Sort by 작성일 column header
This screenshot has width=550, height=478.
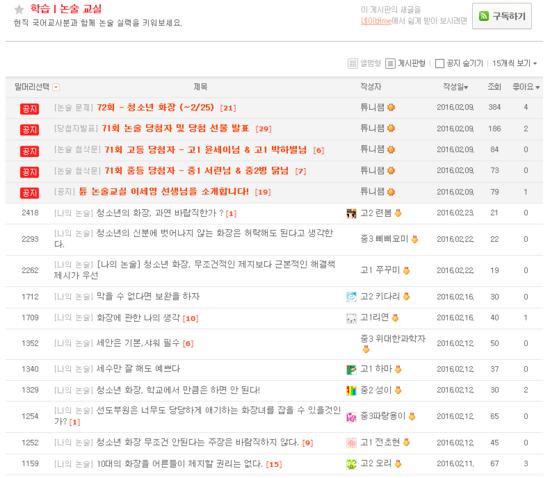[x=455, y=87]
